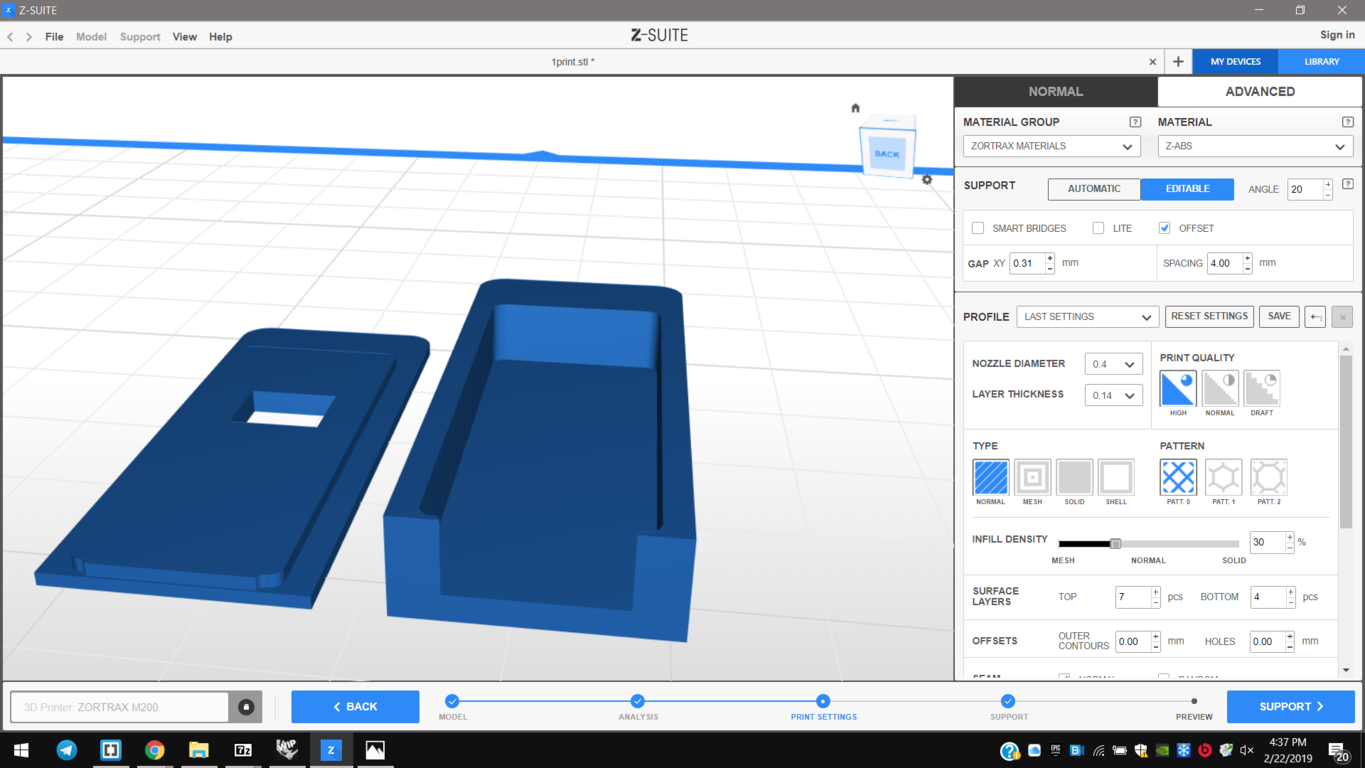
Task: Enable the Lite support checkbox
Action: tap(1098, 228)
